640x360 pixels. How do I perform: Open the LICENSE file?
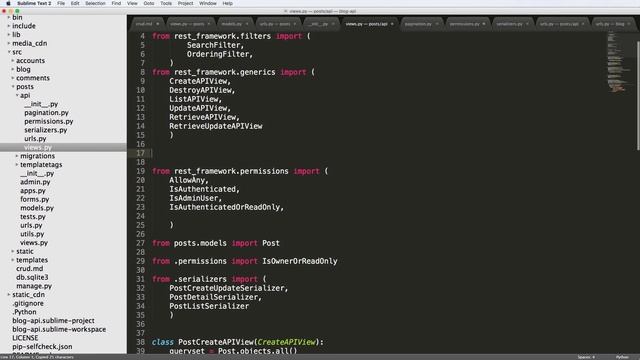[25, 338]
